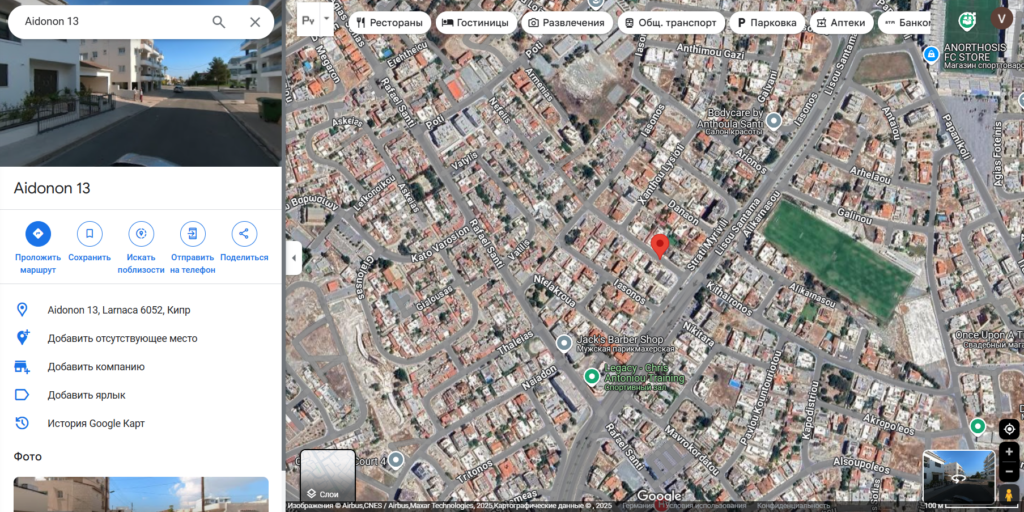Show my location with the target icon
1024x512 pixels.
1009,429
